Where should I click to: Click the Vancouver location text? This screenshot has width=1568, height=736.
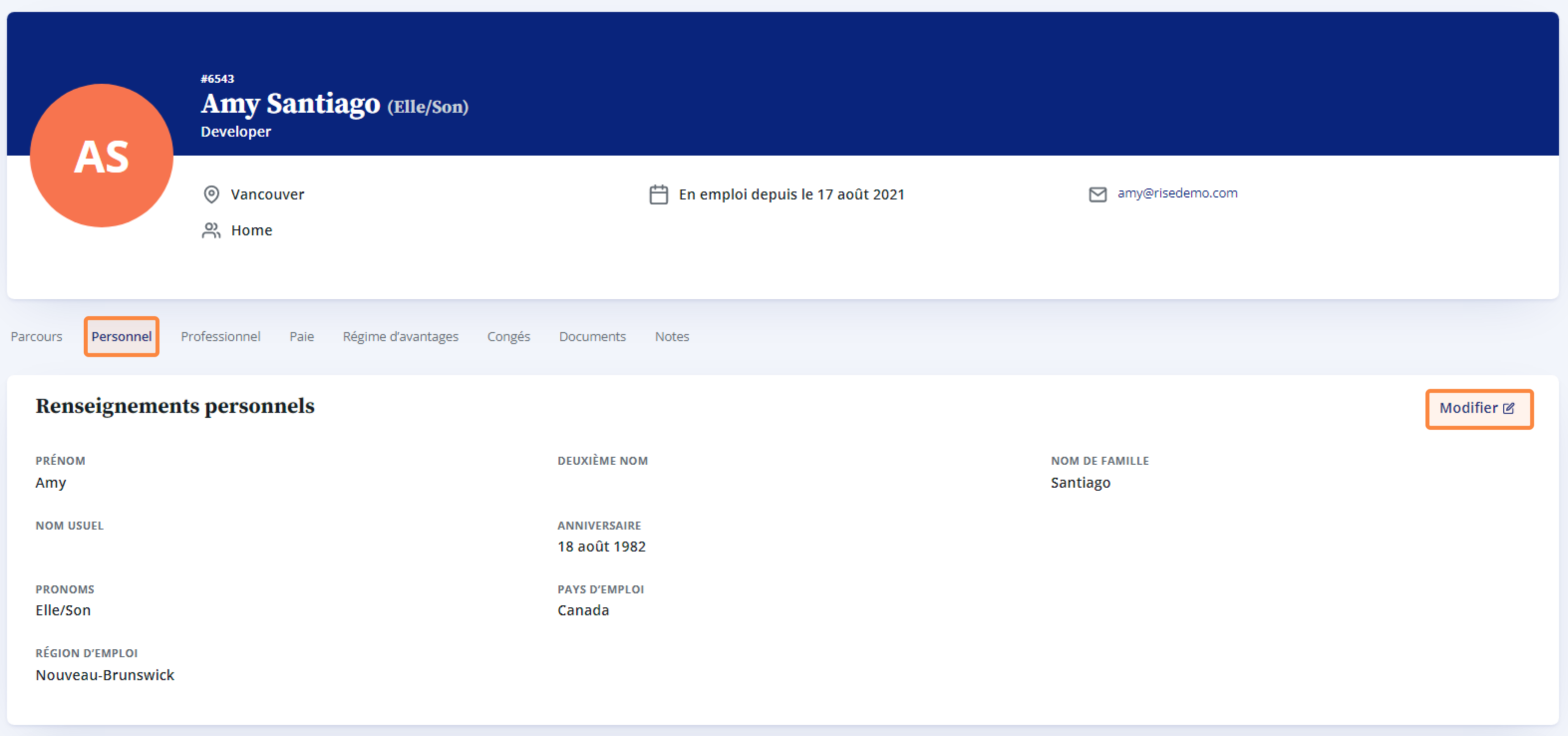[267, 194]
